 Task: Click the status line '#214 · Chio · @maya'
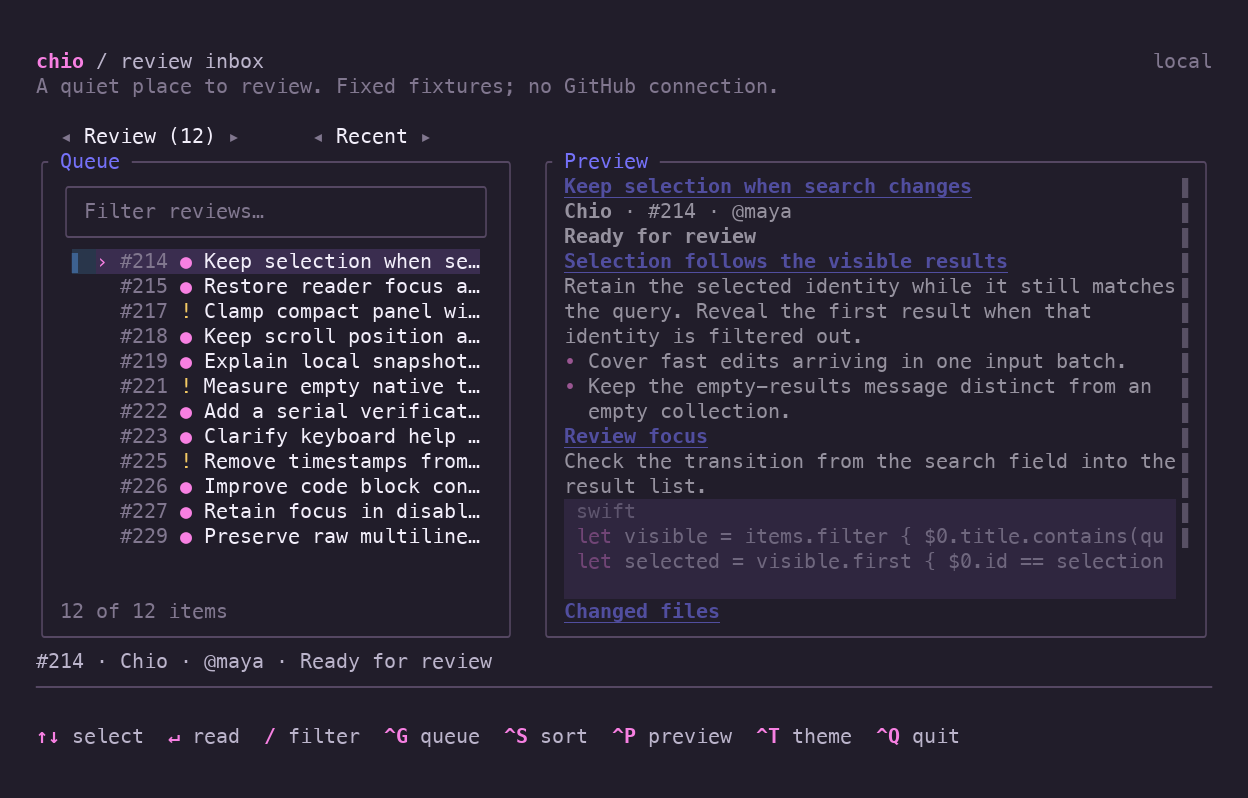coord(264,662)
